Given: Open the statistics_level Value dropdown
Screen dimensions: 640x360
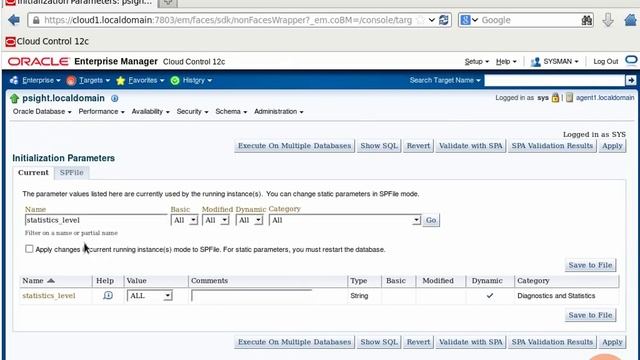Looking at the screenshot, I should [x=150, y=296].
